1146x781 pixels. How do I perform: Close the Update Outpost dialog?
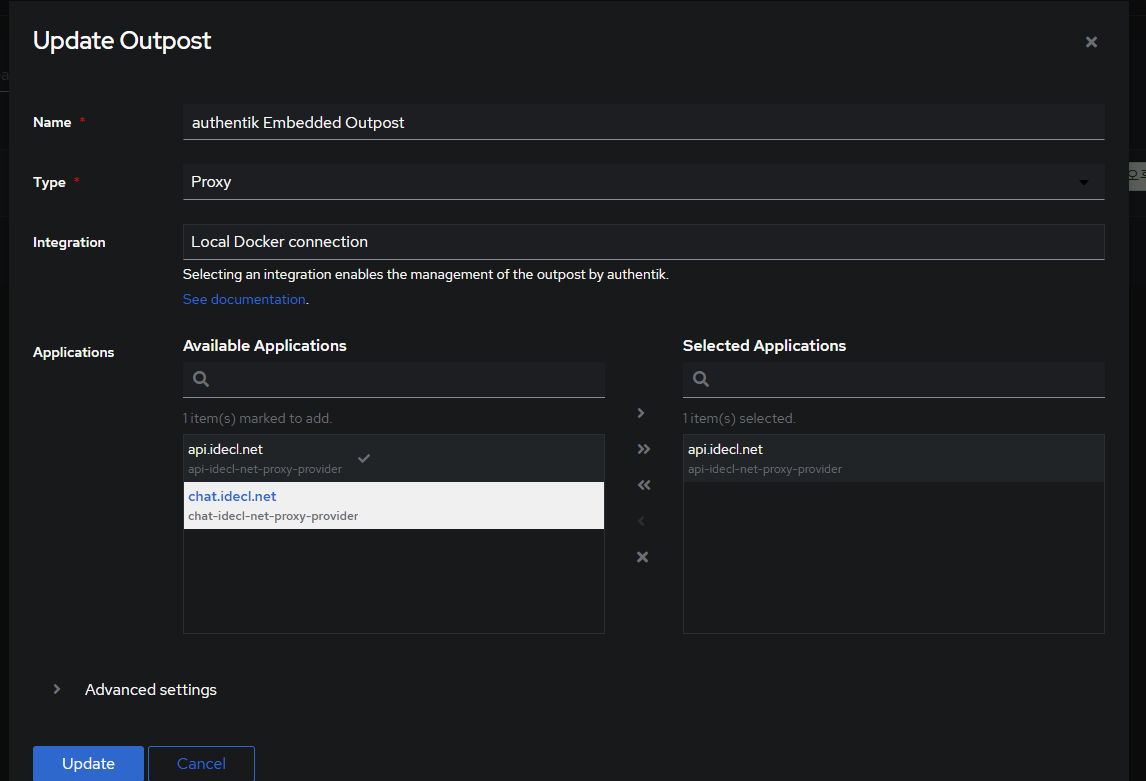(1091, 42)
